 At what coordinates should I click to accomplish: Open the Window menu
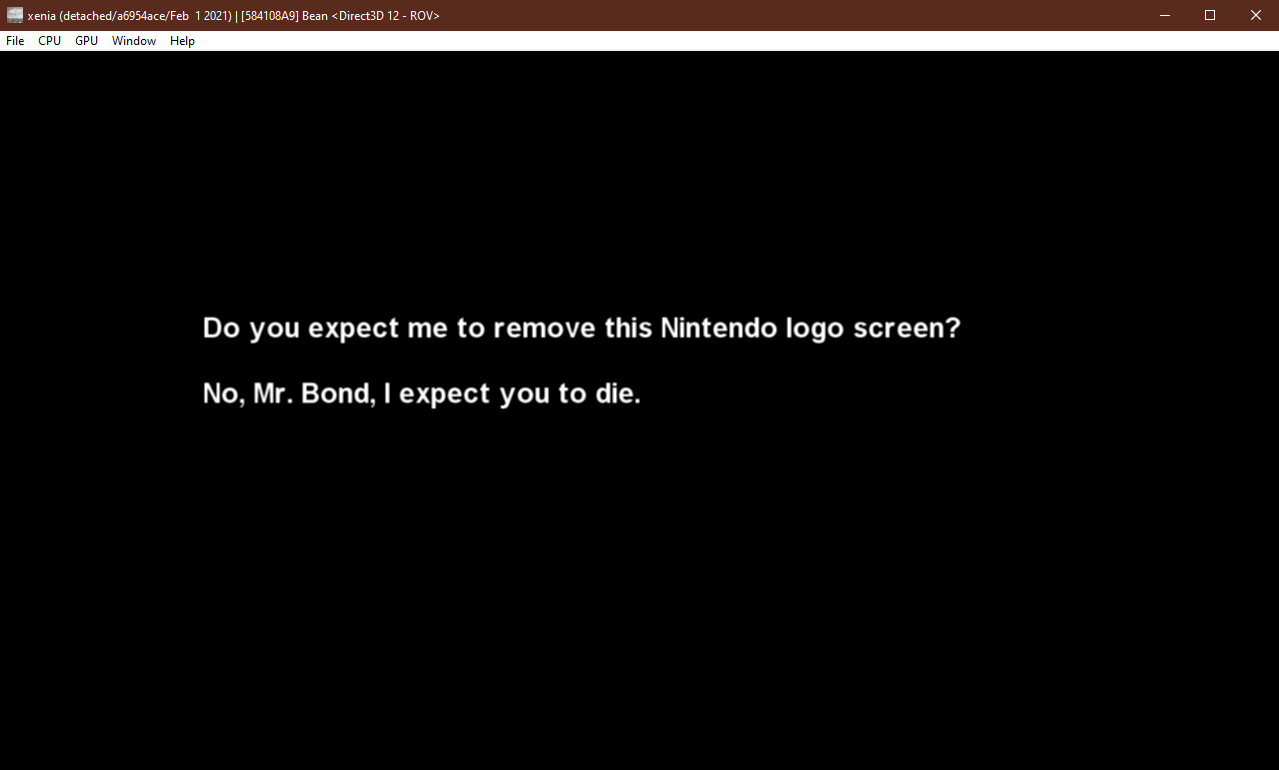(x=134, y=41)
